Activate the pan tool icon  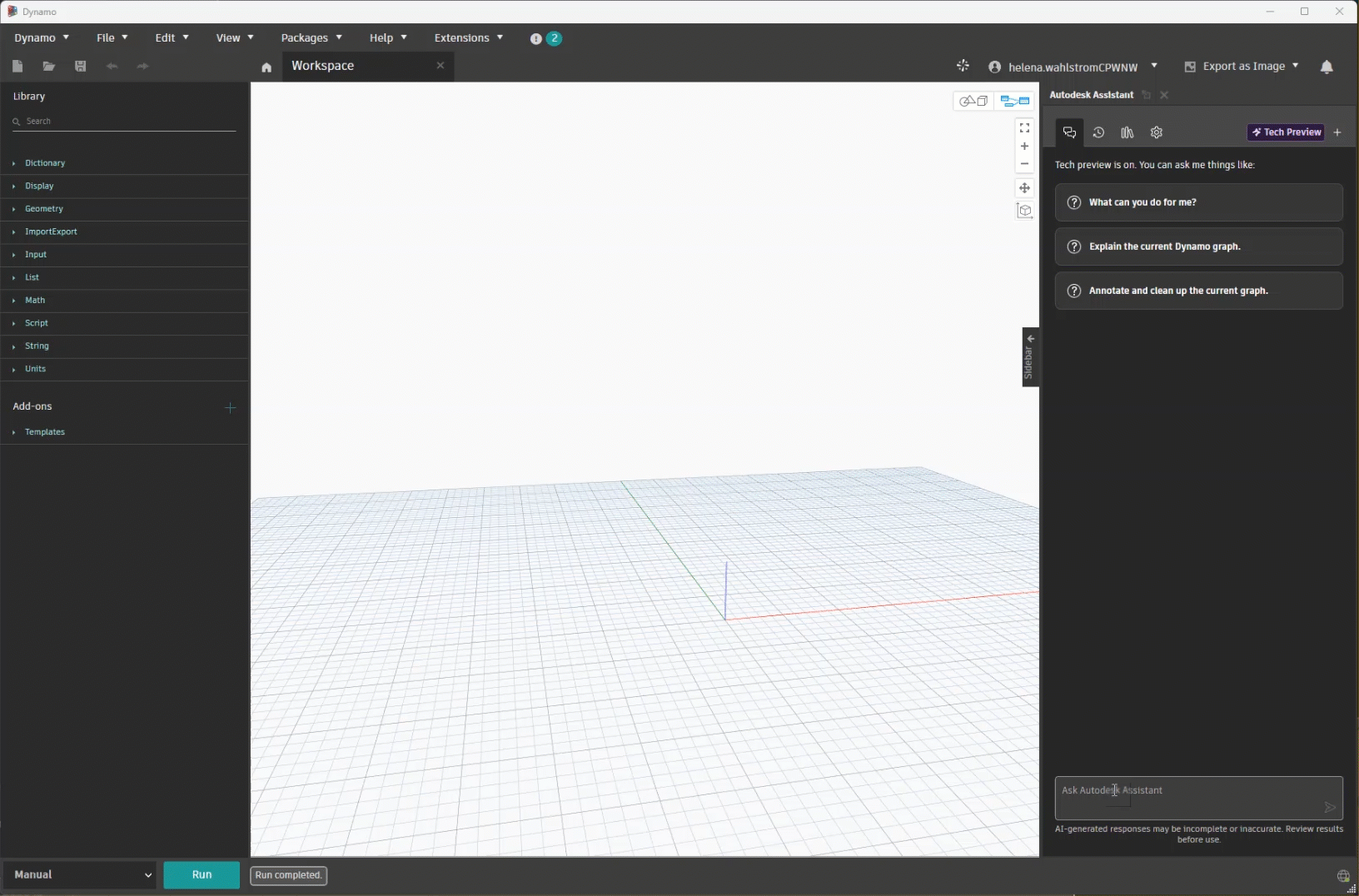[1024, 188]
